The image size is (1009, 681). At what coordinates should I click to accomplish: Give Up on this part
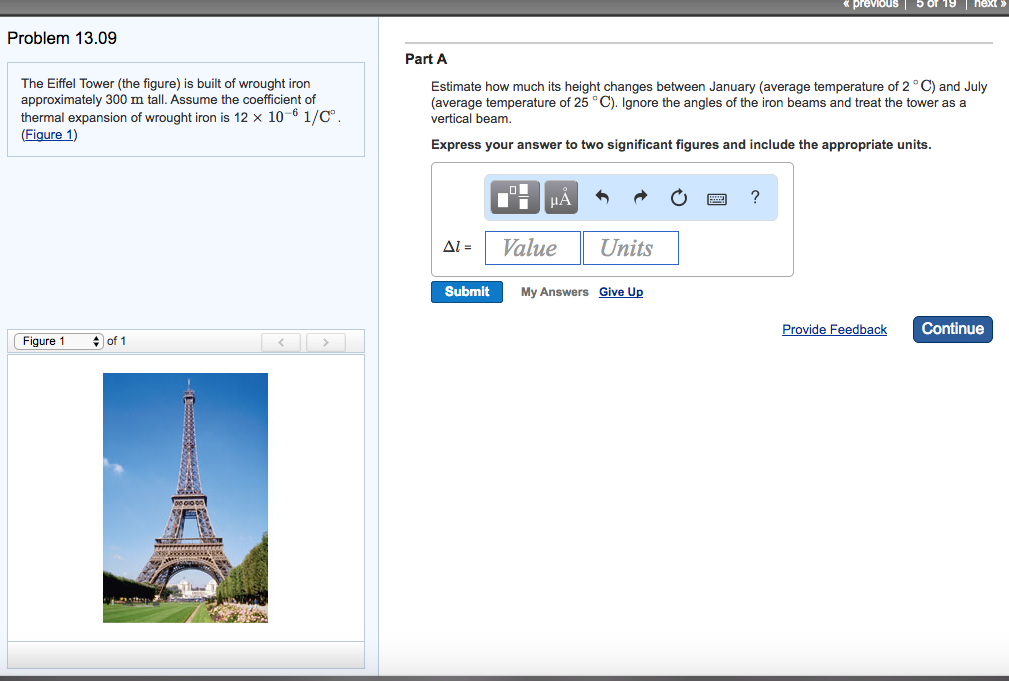pos(620,291)
